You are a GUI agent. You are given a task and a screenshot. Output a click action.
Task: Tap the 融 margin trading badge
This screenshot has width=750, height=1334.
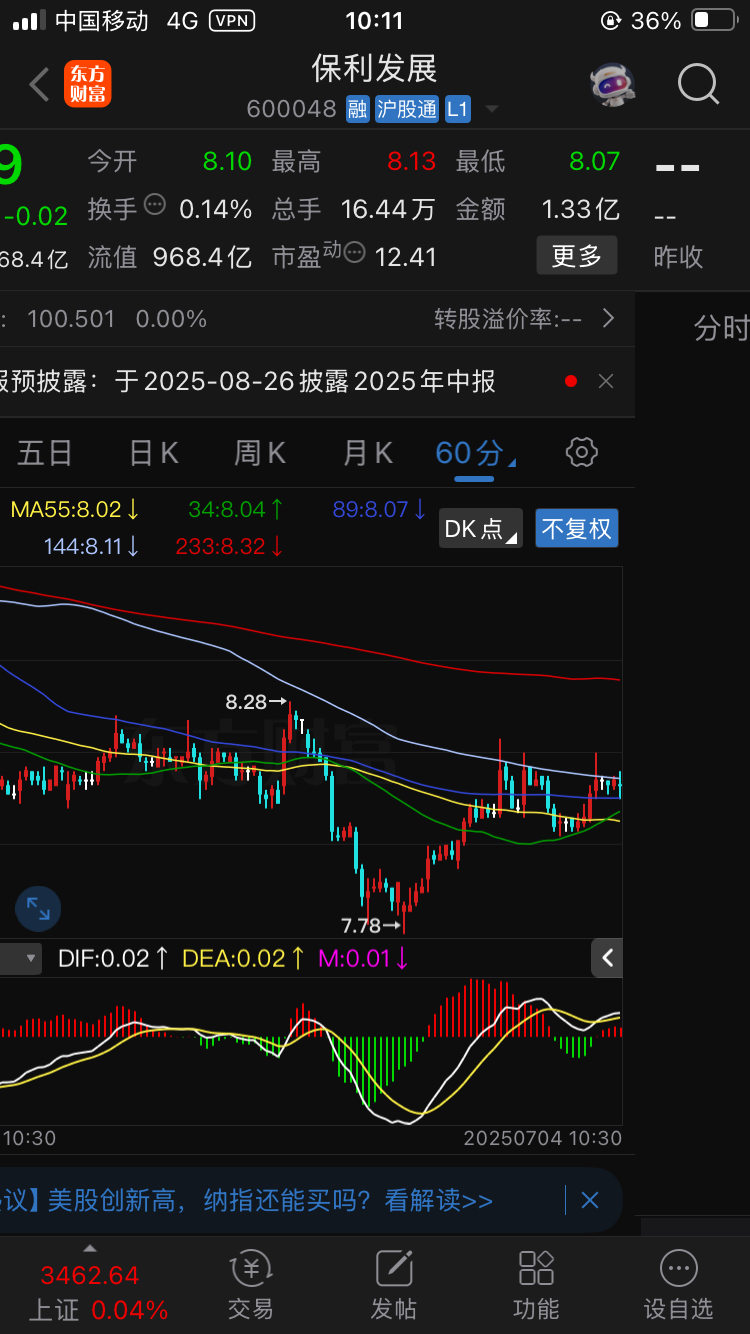357,109
